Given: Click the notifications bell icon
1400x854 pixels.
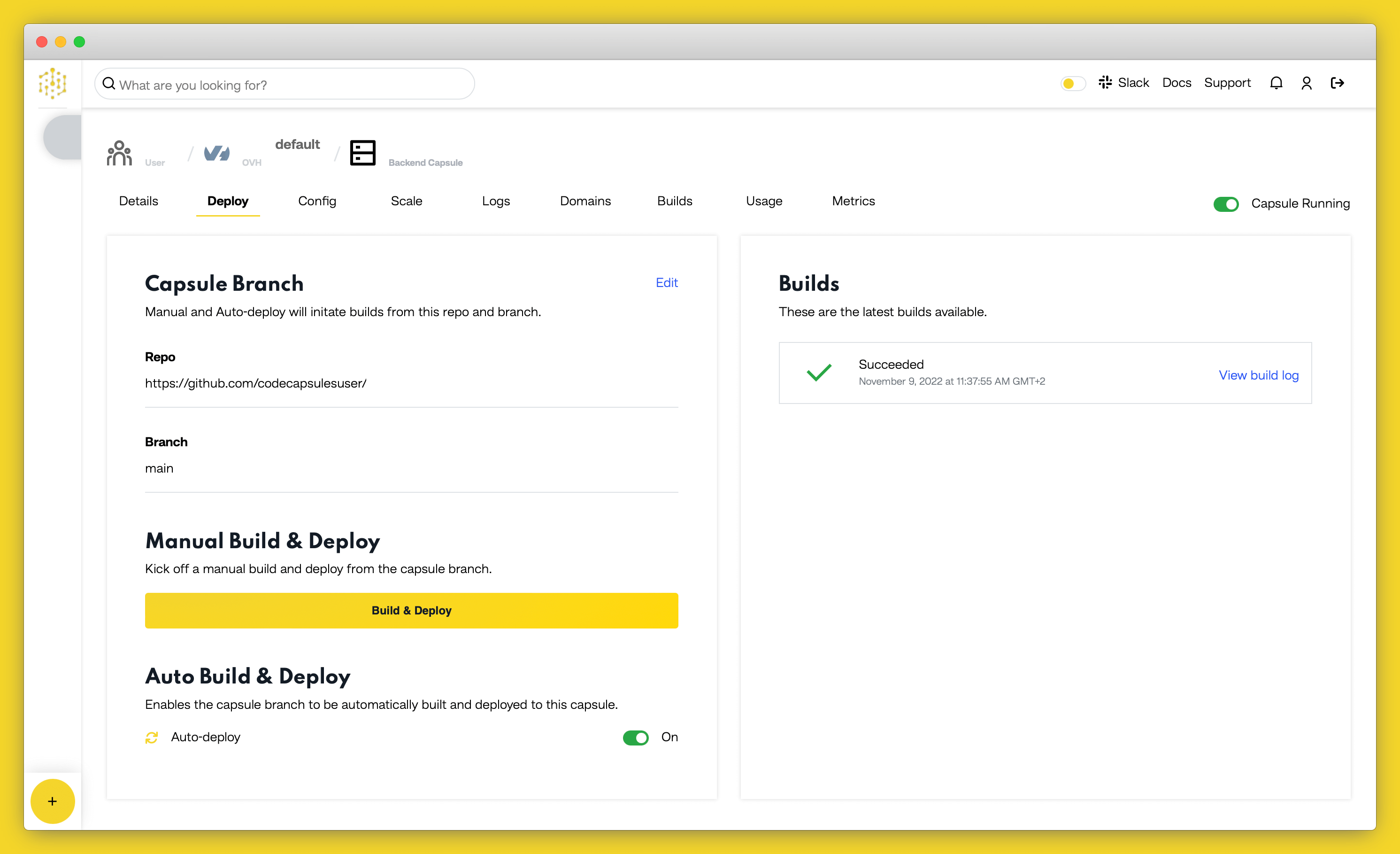Looking at the screenshot, I should (x=1276, y=83).
